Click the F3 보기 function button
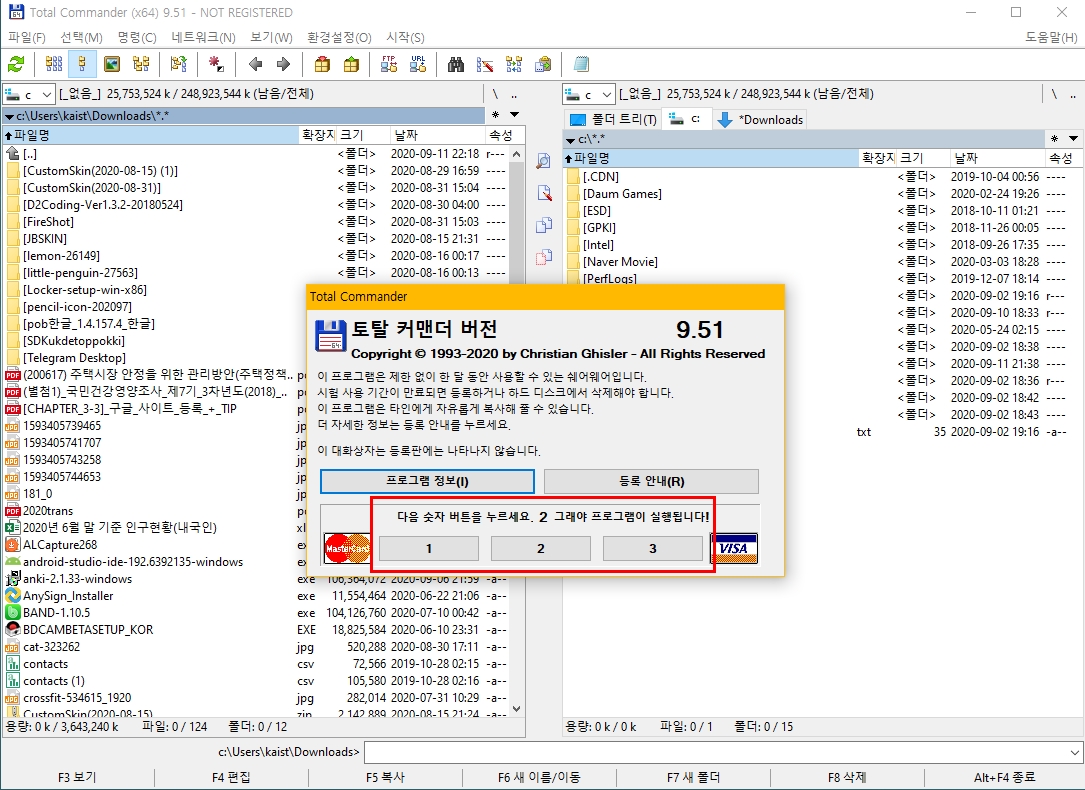1085x790 pixels. 77,778
